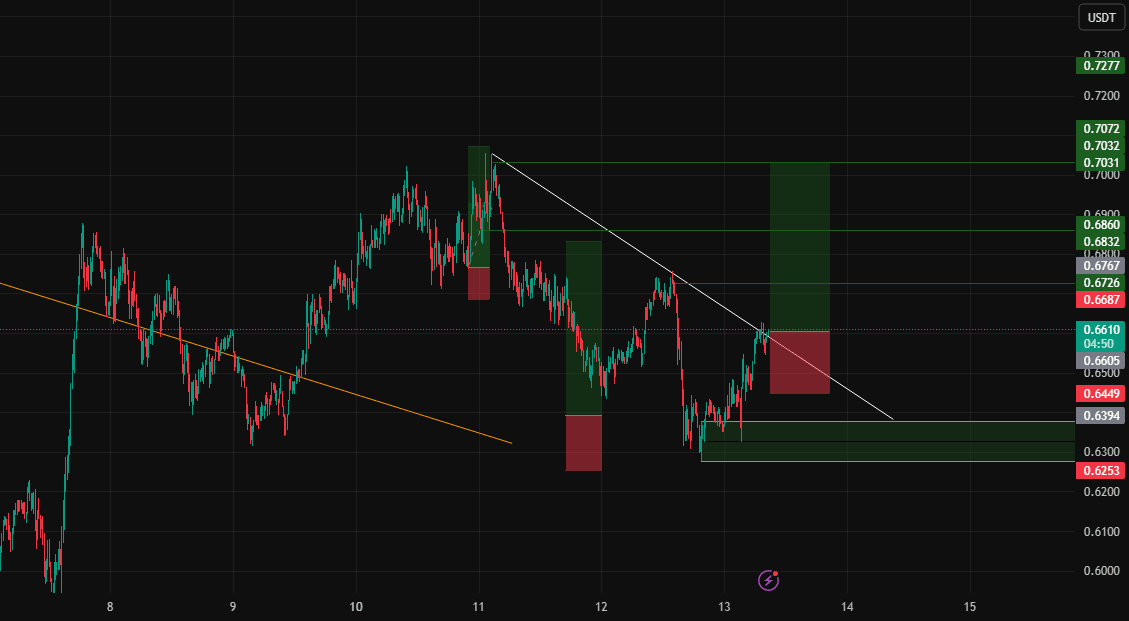
Task: Click the red 0.6687 stop price label
Action: coord(1100,300)
